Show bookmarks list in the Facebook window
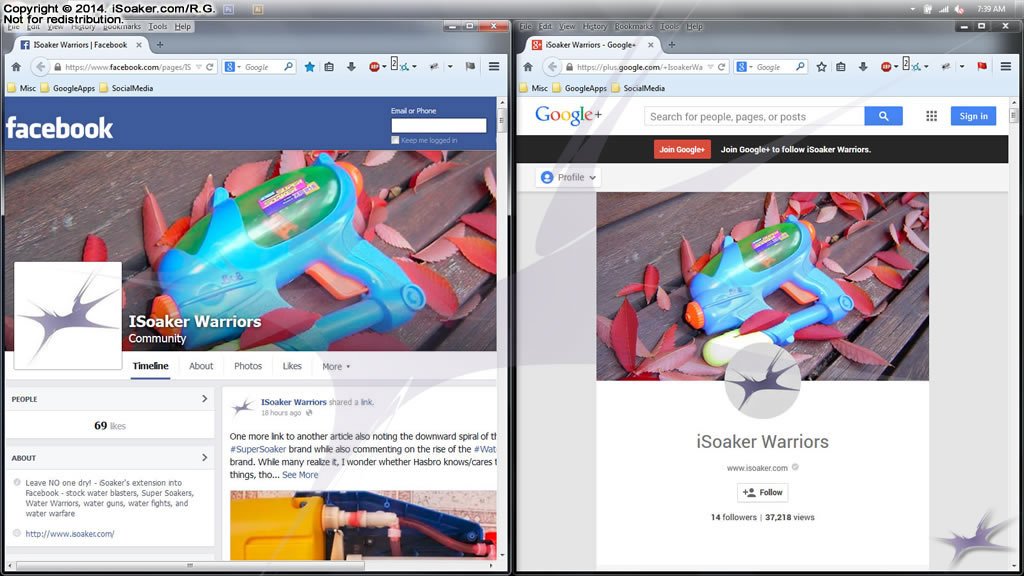Screen dimensions: 1024x576 329,67
